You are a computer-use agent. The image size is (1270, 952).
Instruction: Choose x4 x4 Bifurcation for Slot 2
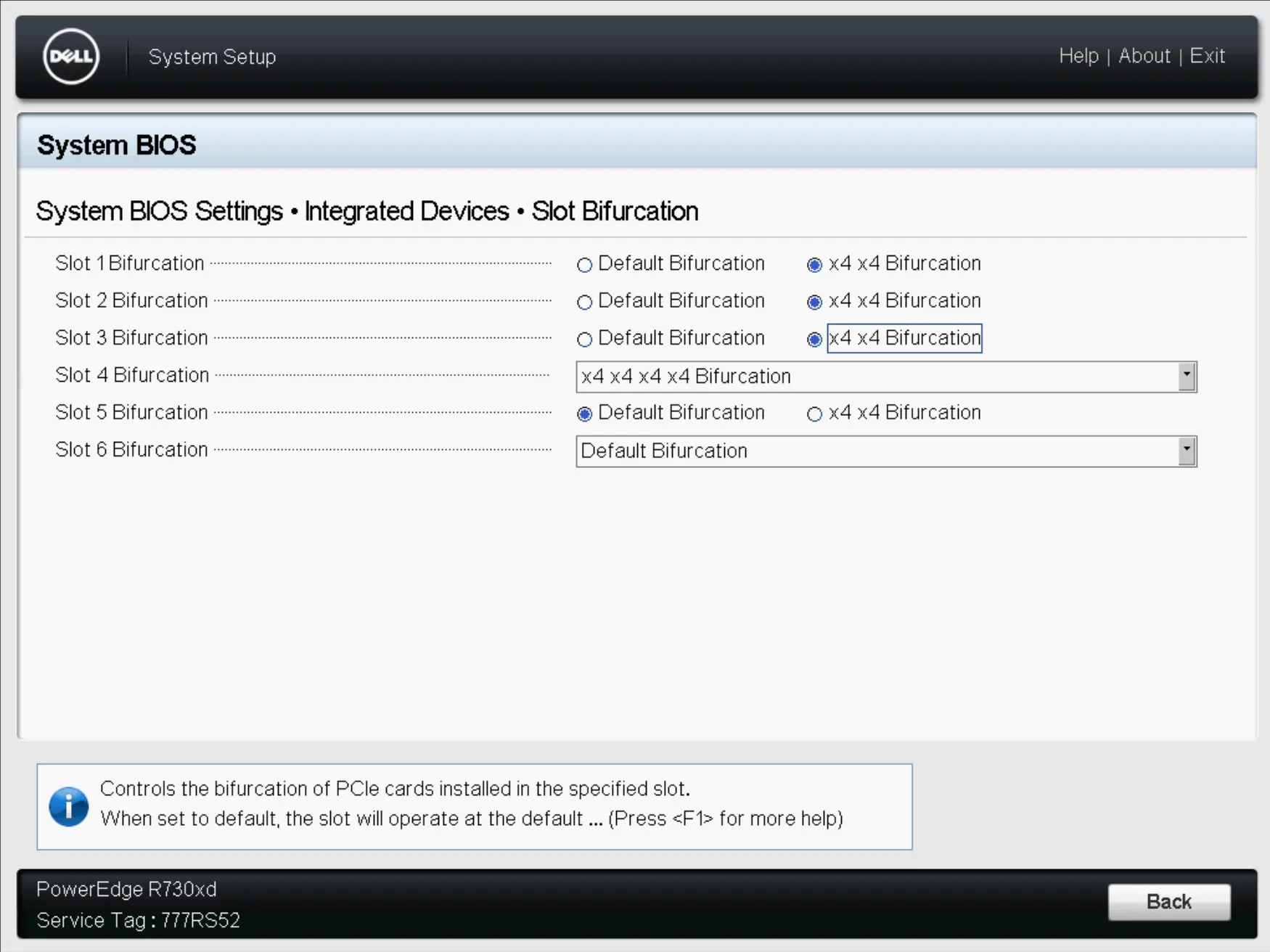click(x=814, y=302)
